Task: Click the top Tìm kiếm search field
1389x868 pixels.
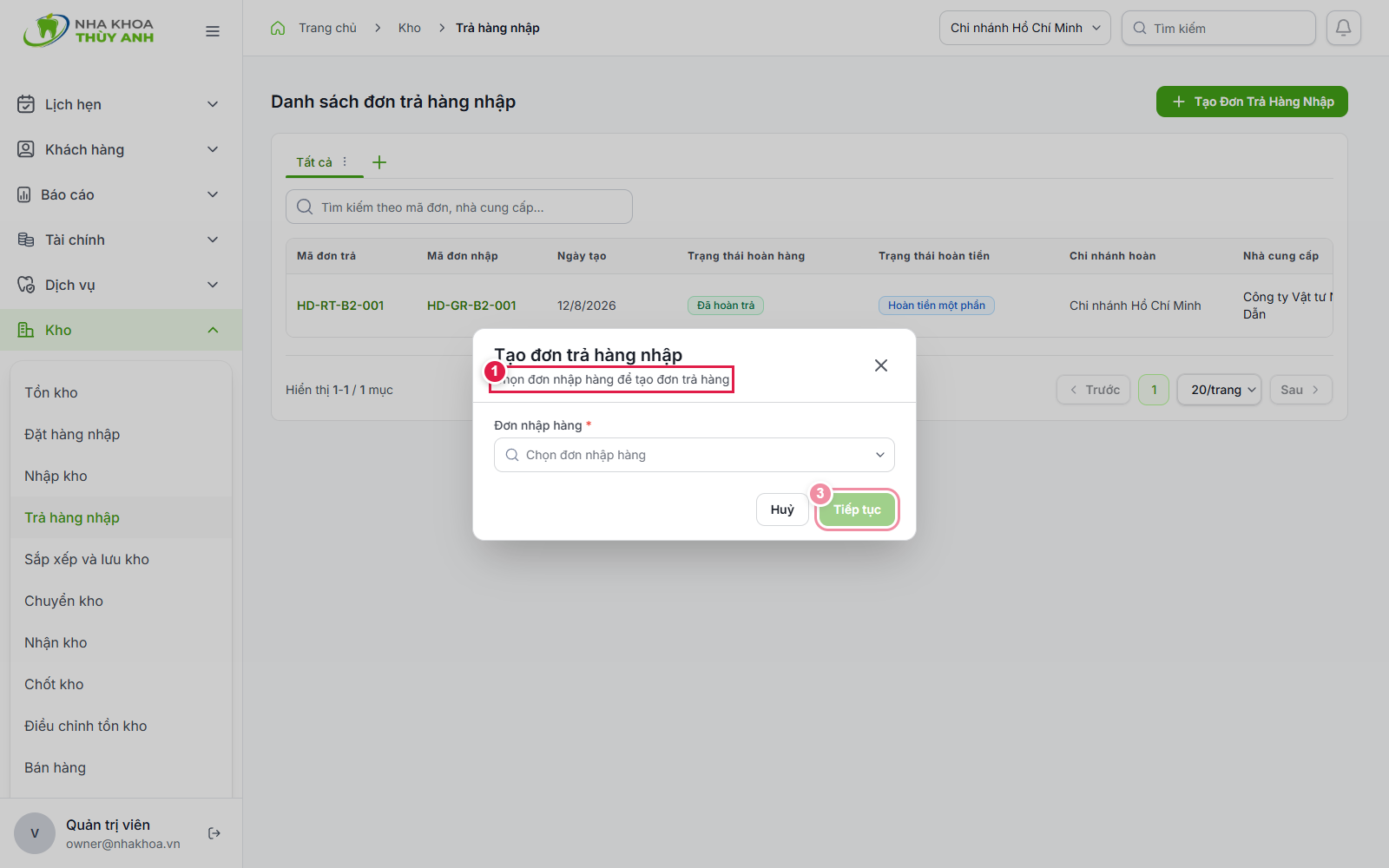Action: click(x=1219, y=28)
